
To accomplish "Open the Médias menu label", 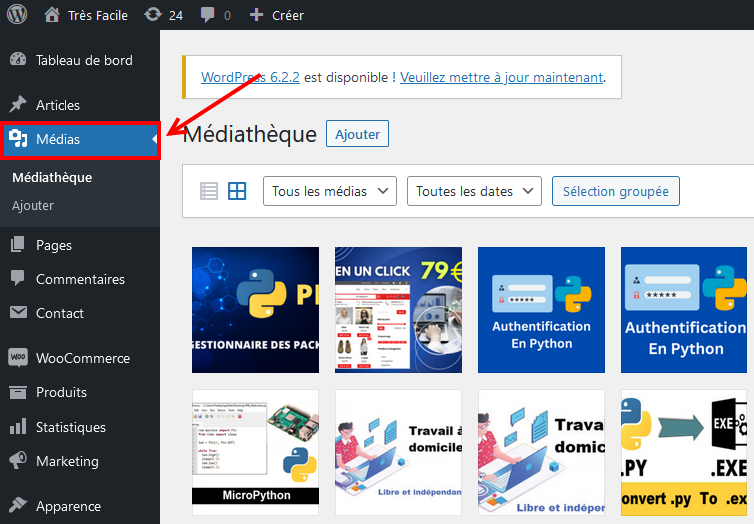I will pyautogui.click(x=58, y=139).
